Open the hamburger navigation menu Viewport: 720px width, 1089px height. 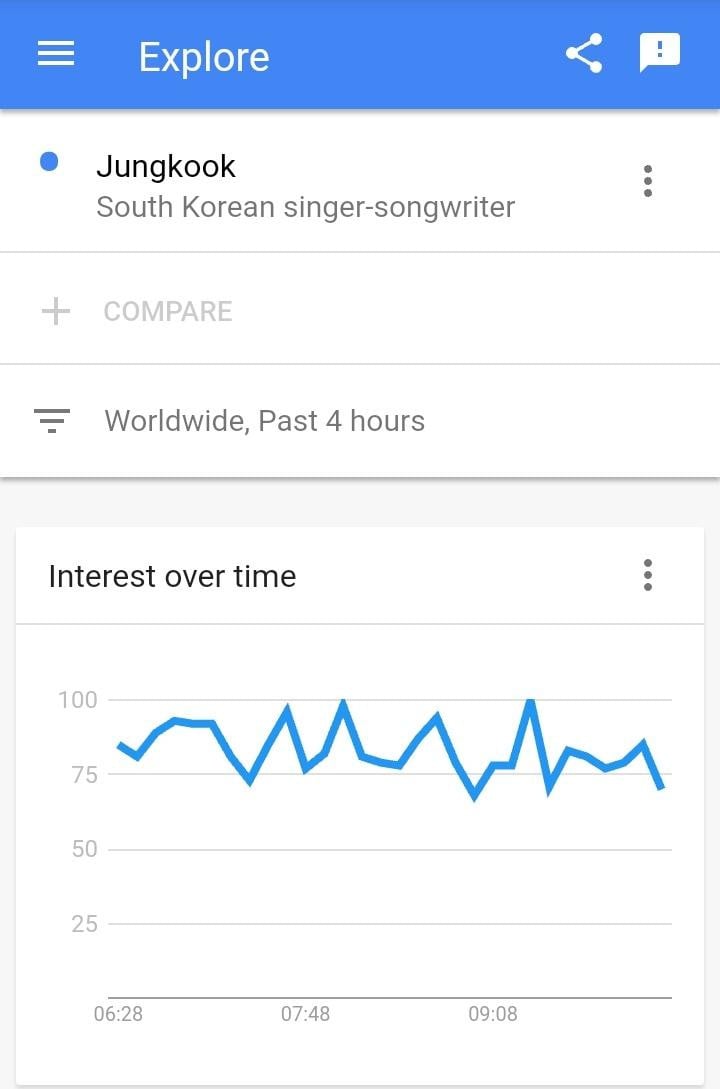point(56,53)
